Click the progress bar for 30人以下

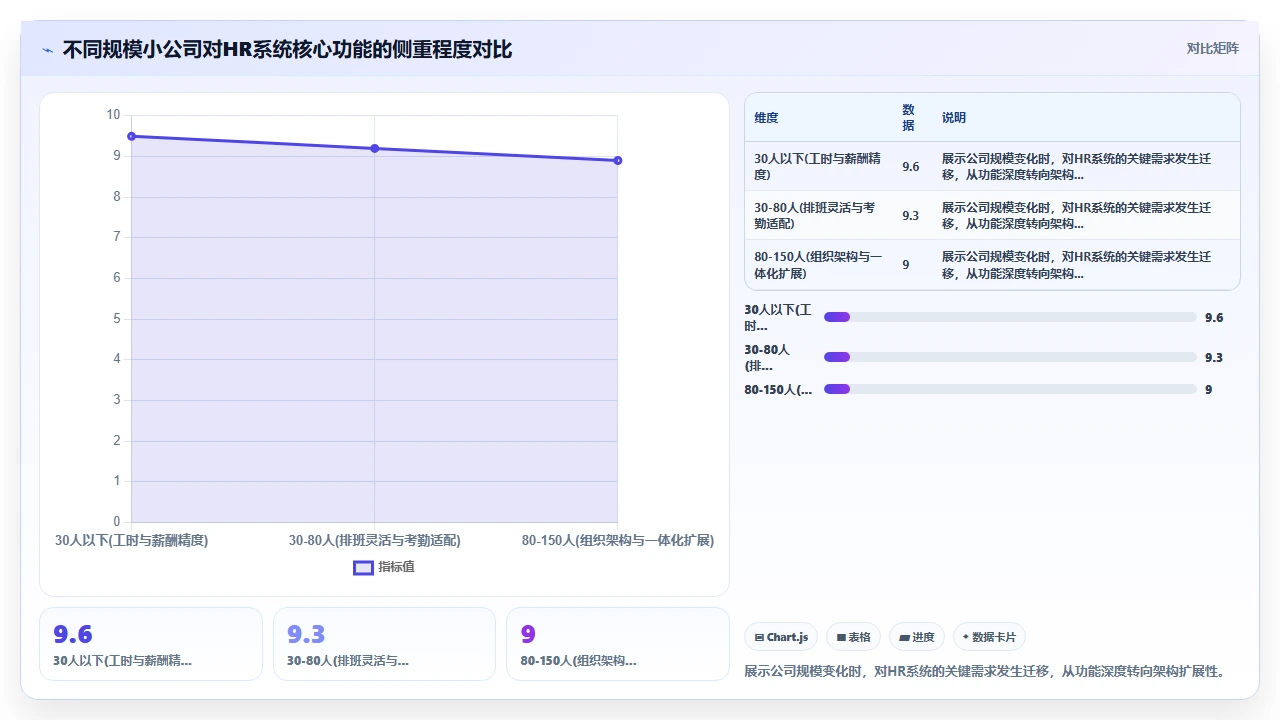pos(1010,317)
